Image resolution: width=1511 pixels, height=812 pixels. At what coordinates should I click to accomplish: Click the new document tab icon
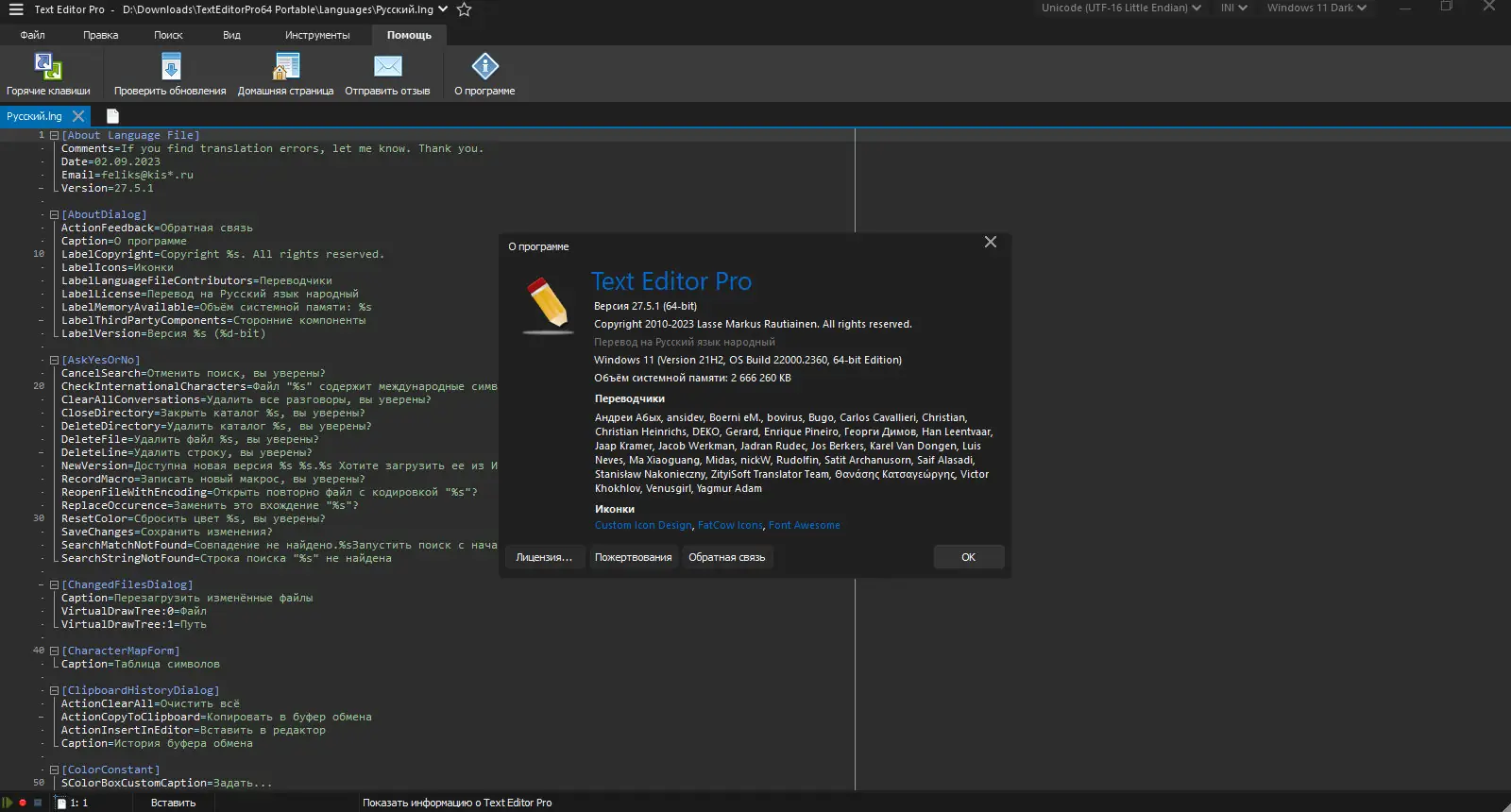pos(112,116)
